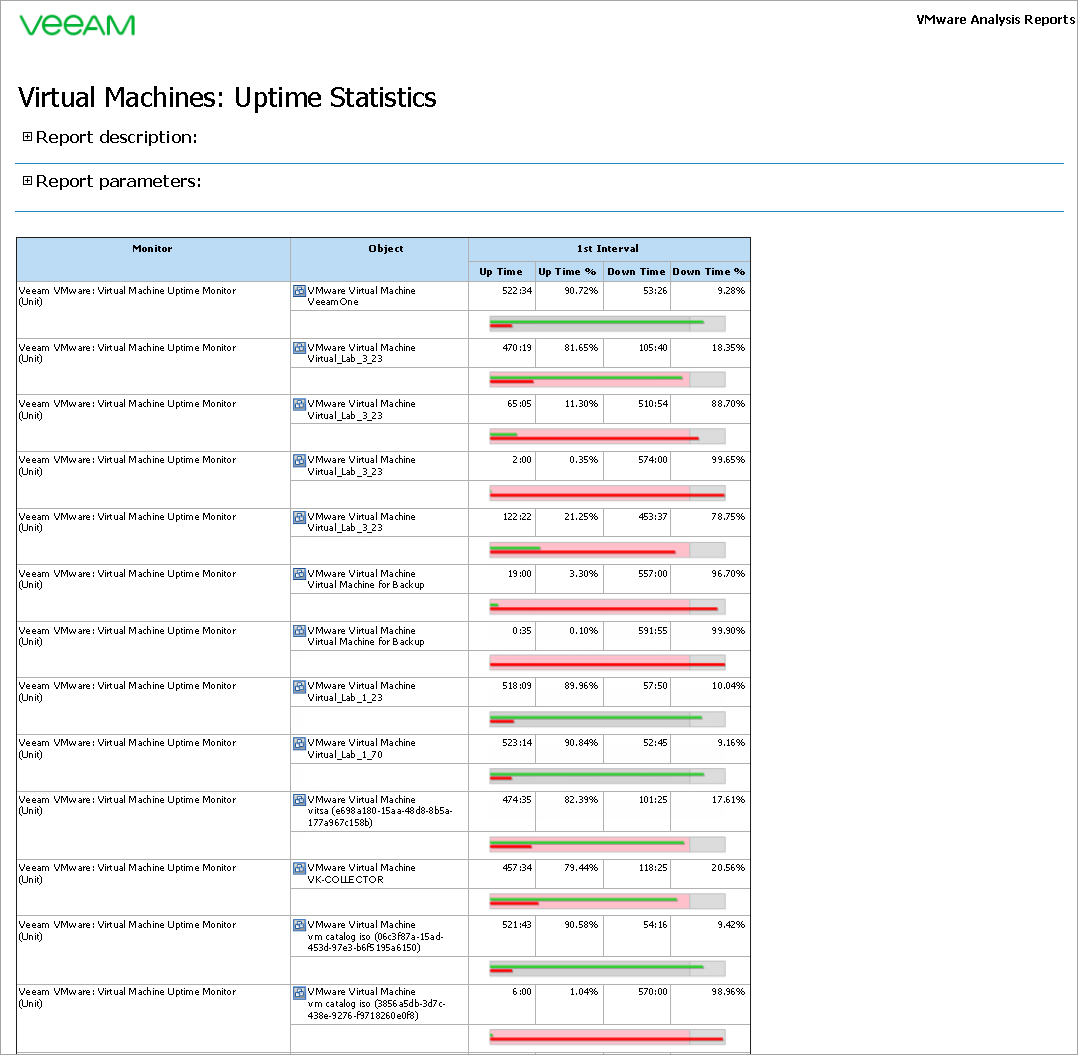Click the 453:37 down time value
The width and height of the screenshot is (1078, 1055).
pos(652,517)
